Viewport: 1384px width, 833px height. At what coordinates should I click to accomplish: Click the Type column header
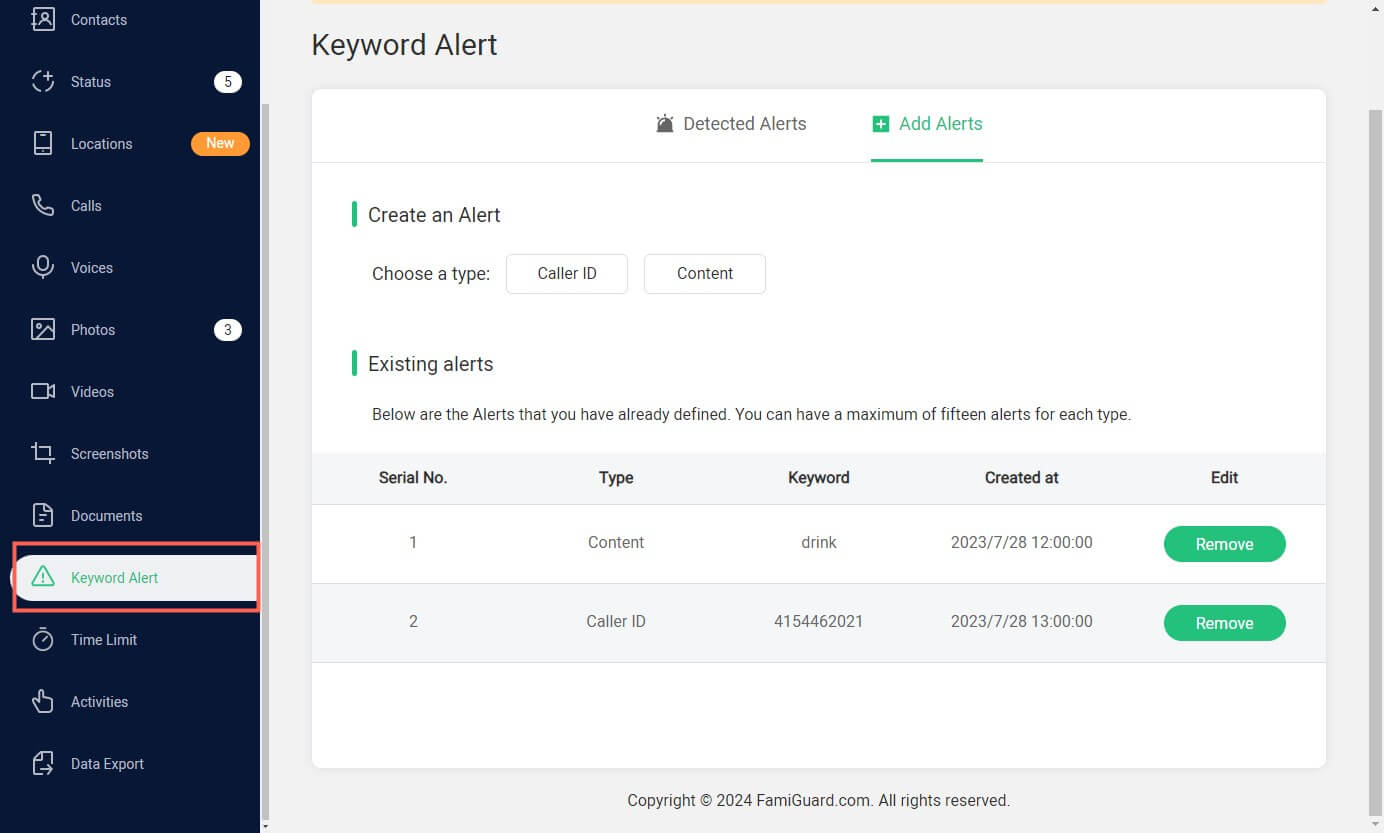point(616,478)
